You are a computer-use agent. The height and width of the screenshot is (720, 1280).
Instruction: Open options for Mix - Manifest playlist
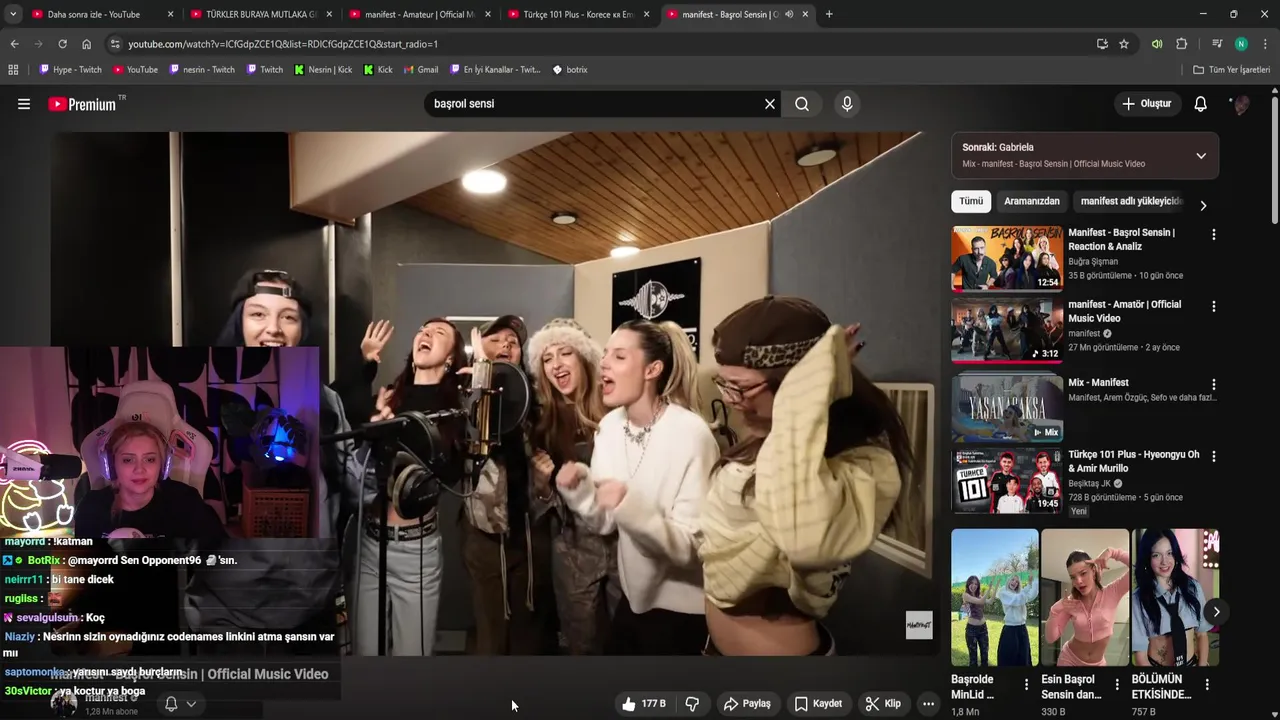(x=1214, y=384)
